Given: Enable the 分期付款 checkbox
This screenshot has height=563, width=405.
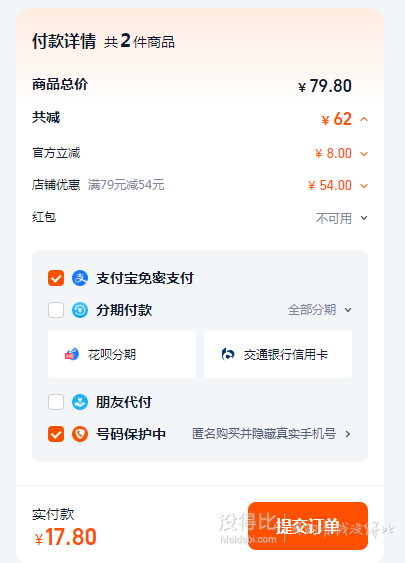Looking at the screenshot, I should (x=56, y=310).
